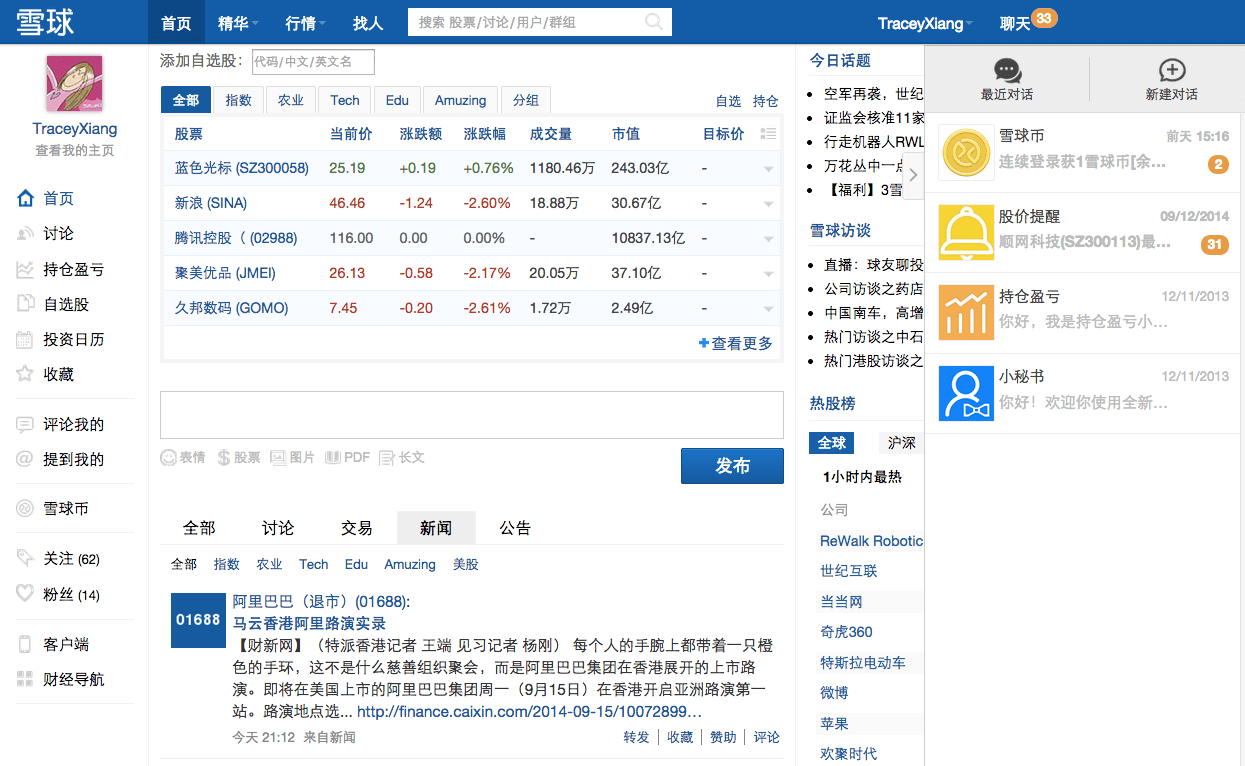Viewport: 1245px width, 766px height.
Task: Click 查看更多 under stock table
Action: 736,343
